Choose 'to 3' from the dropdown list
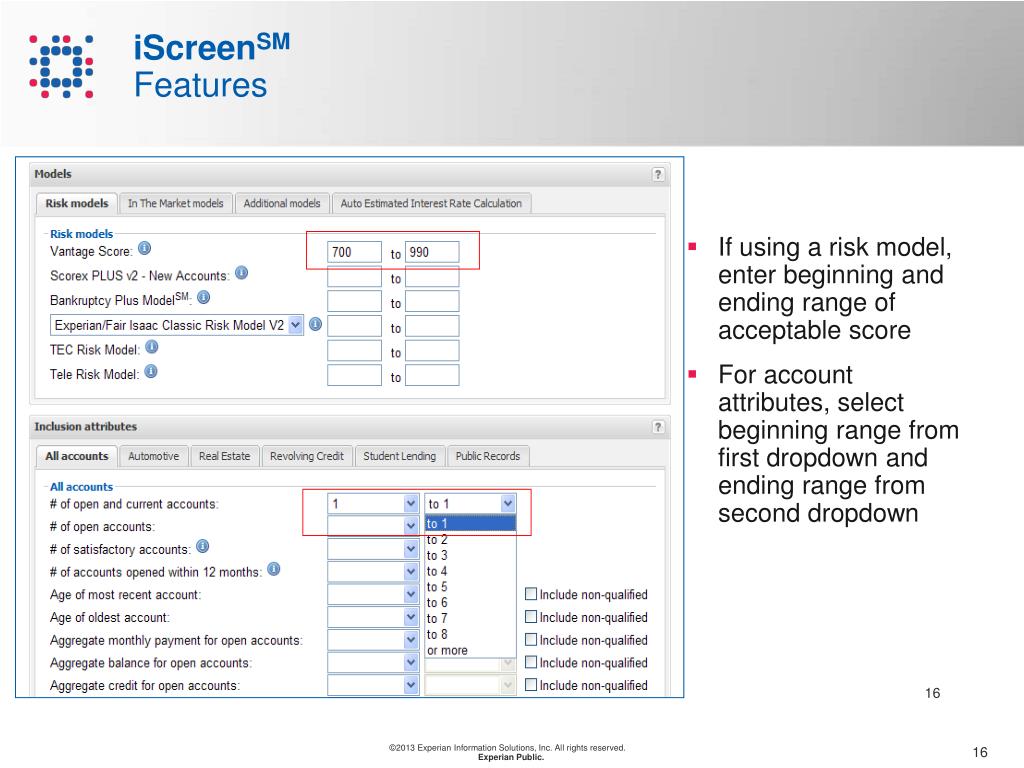This screenshot has width=1024, height=768. point(470,555)
